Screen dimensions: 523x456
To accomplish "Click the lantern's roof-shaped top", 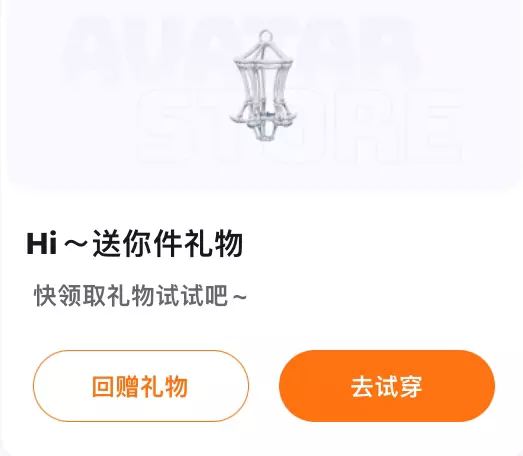I will click(265, 53).
